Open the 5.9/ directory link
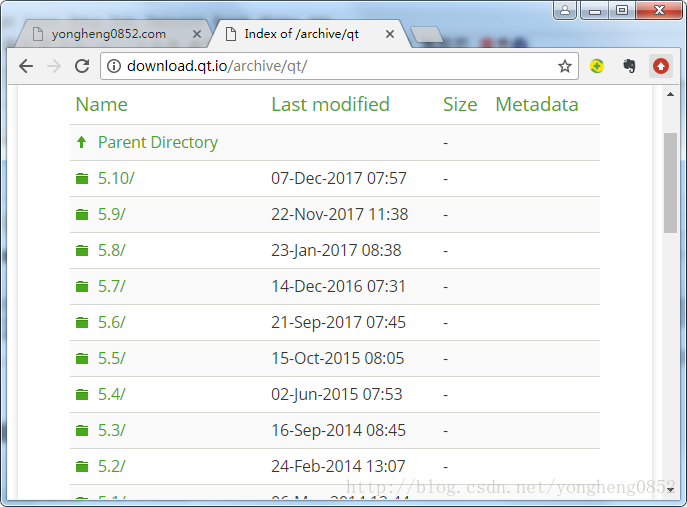Image resolution: width=687 pixels, height=507 pixels. click(111, 214)
